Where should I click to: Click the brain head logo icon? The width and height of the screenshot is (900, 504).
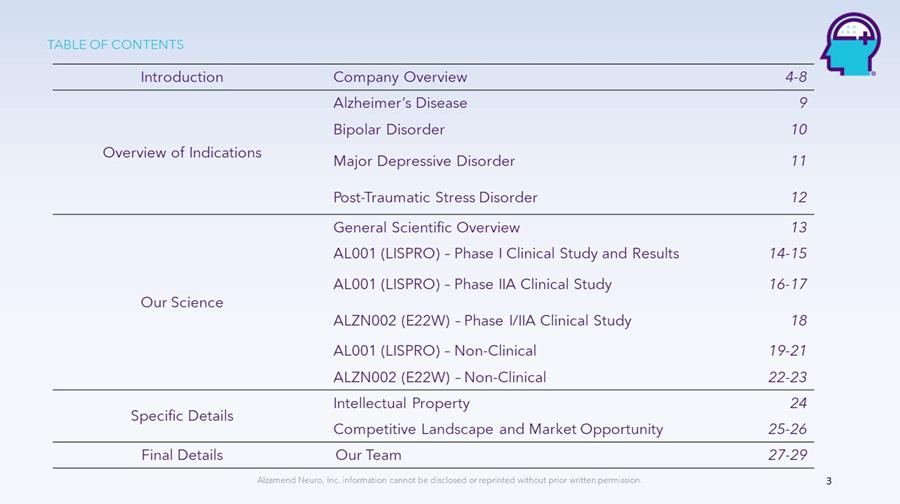(849, 44)
